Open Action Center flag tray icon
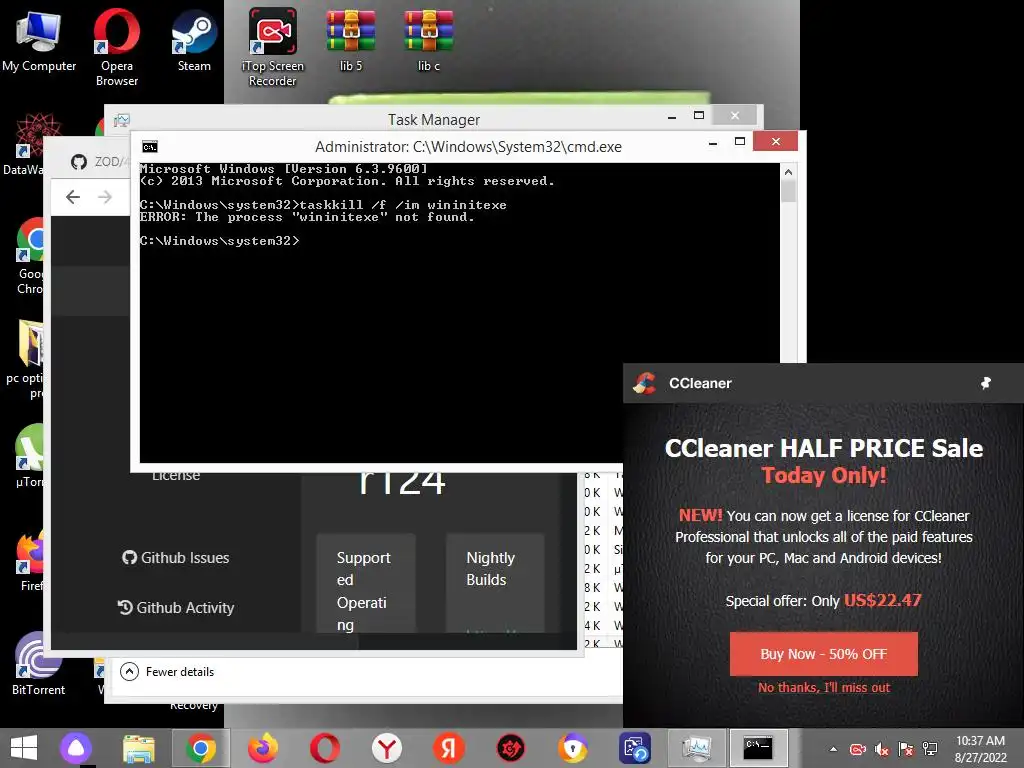The image size is (1024, 768). click(906, 749)
